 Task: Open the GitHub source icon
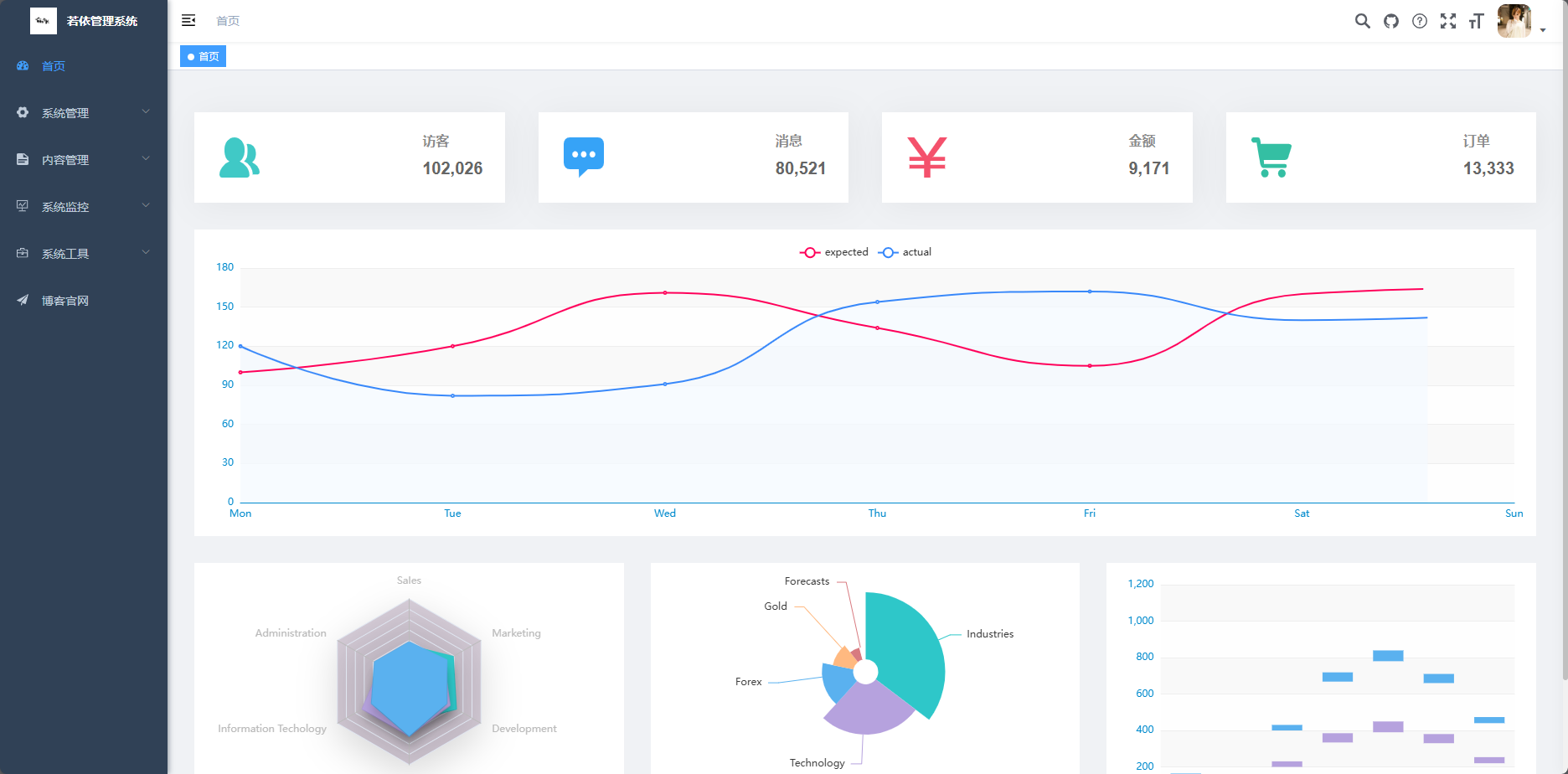click(x=1391, y=21)
